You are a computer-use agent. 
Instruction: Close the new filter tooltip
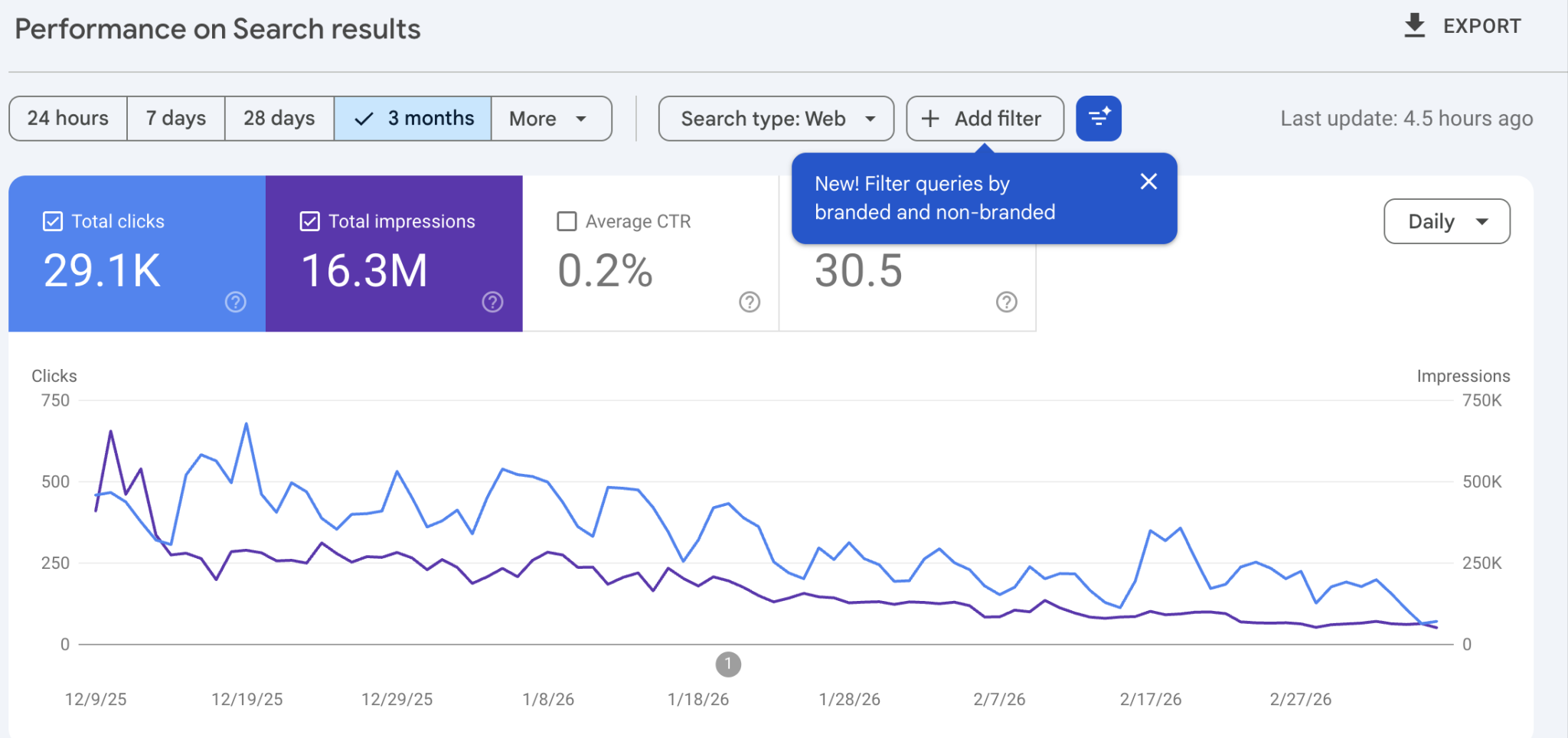point(1148,181)
